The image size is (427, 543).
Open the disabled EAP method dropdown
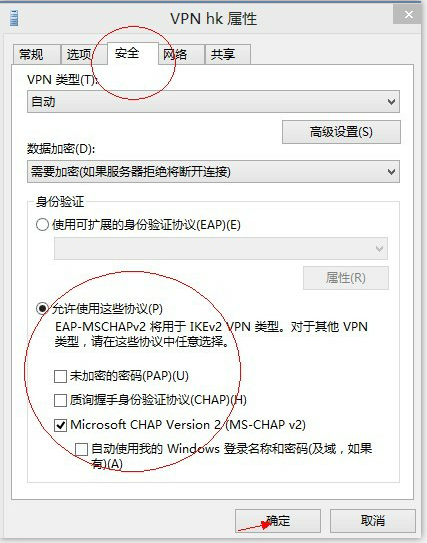pos(221,248)
